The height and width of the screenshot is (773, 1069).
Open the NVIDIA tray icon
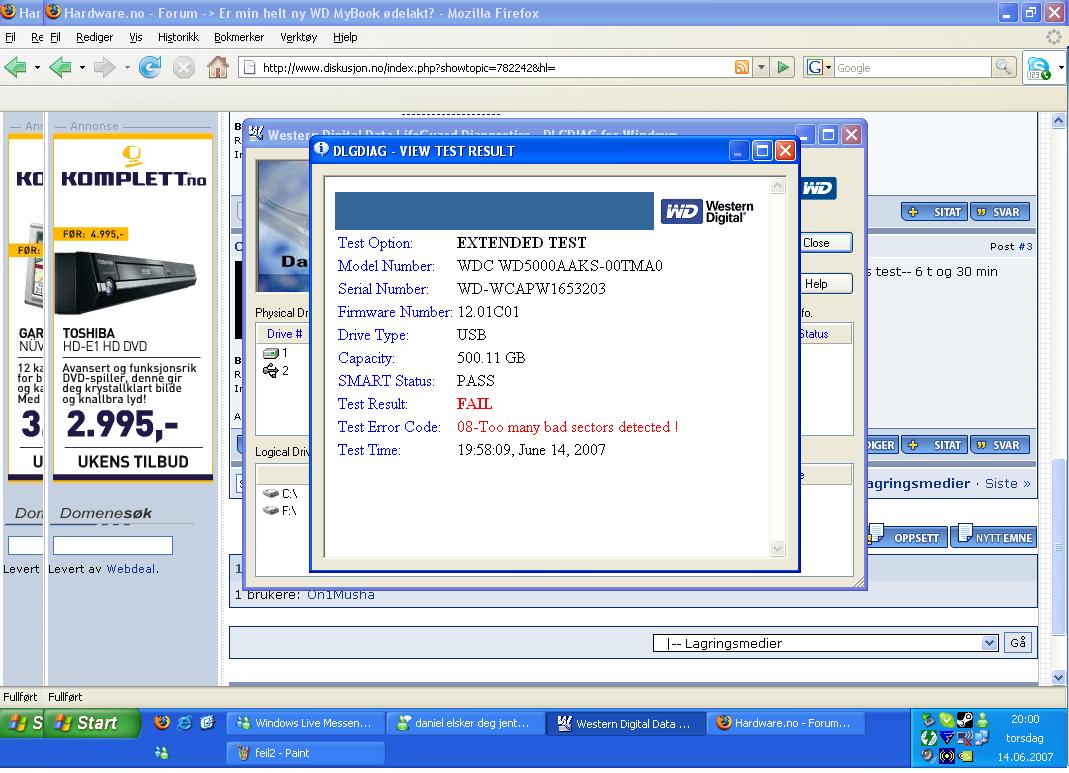click(x=965, y=755)
